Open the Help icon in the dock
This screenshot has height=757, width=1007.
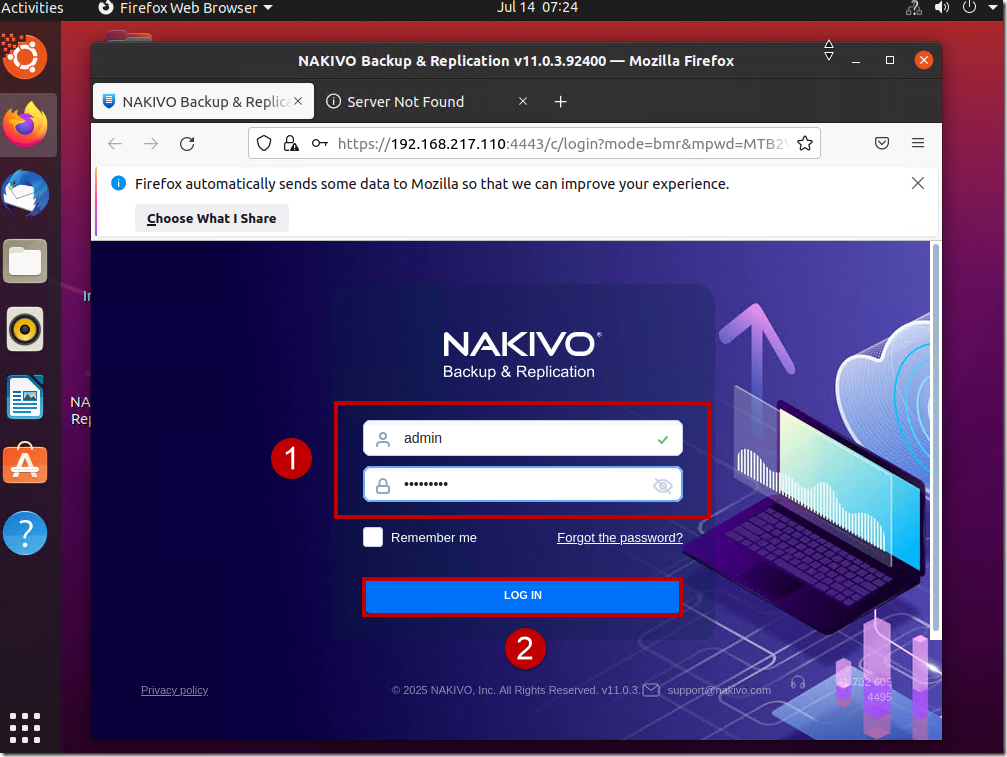coord(26,533)
